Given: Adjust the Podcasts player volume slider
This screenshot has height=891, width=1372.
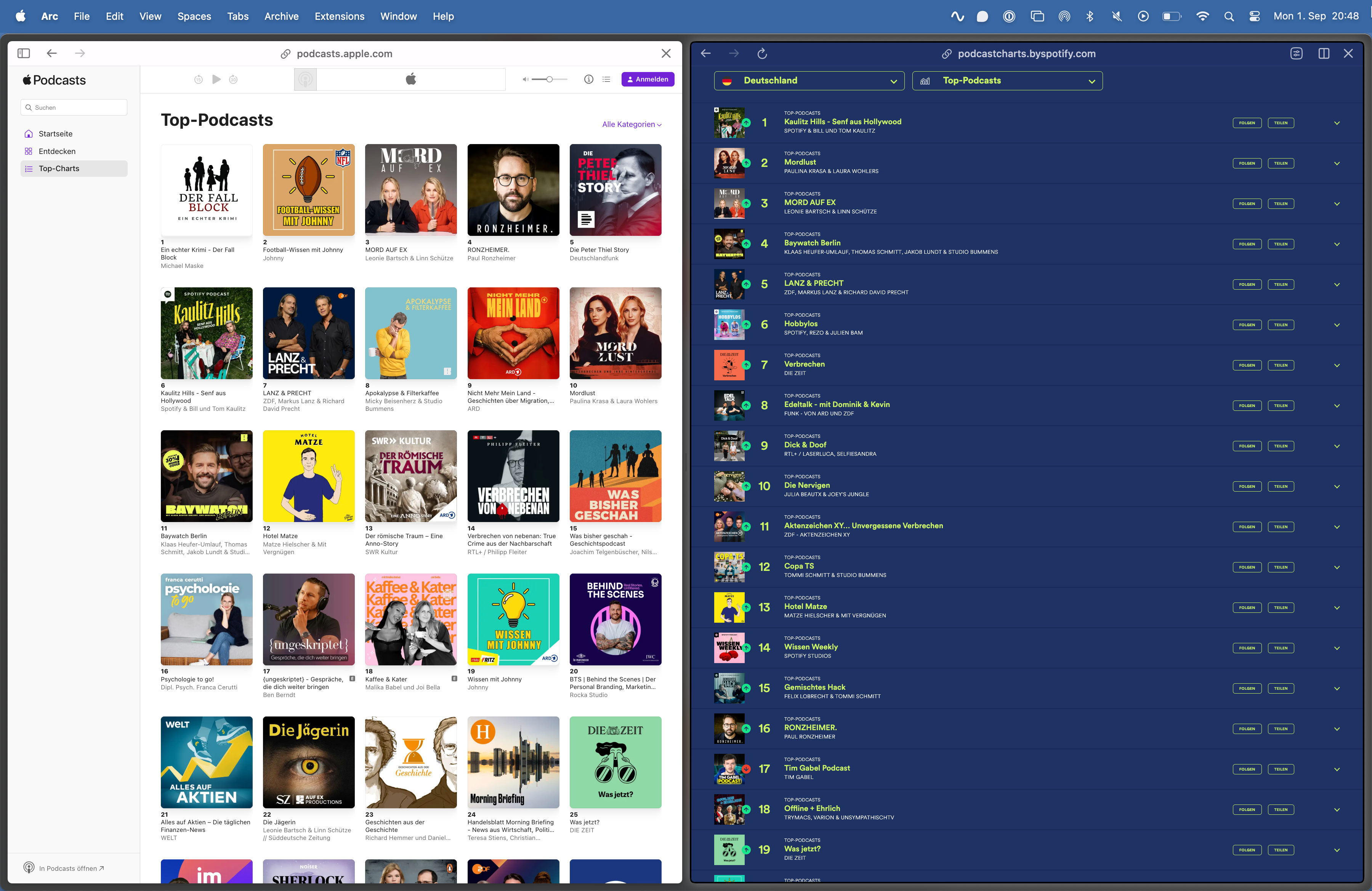Looking at the screenshot, I should click(x=550, y=80).
